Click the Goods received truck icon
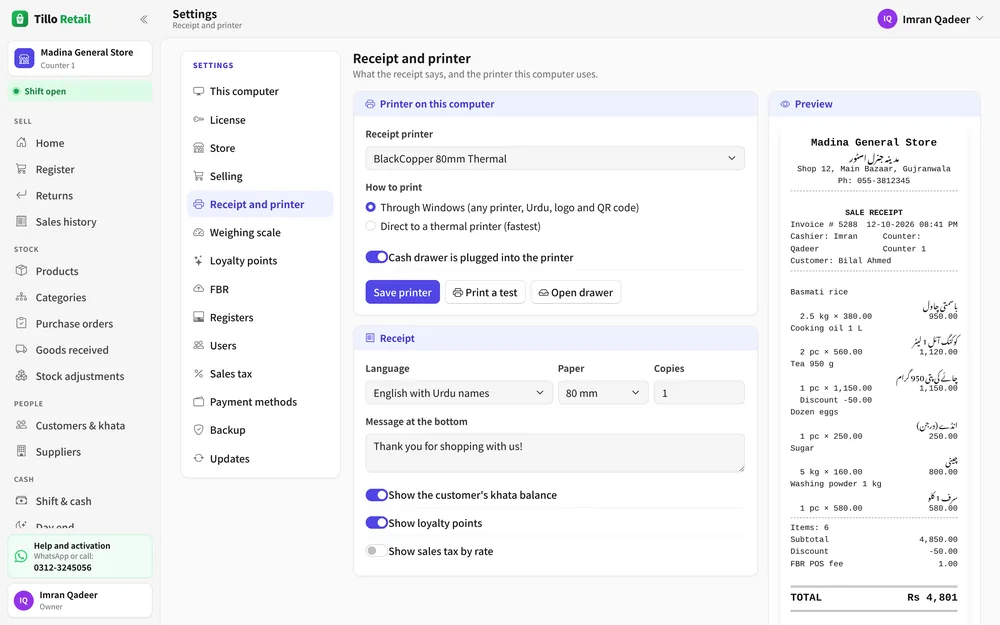1000x625 pixels. pos(22,349)
